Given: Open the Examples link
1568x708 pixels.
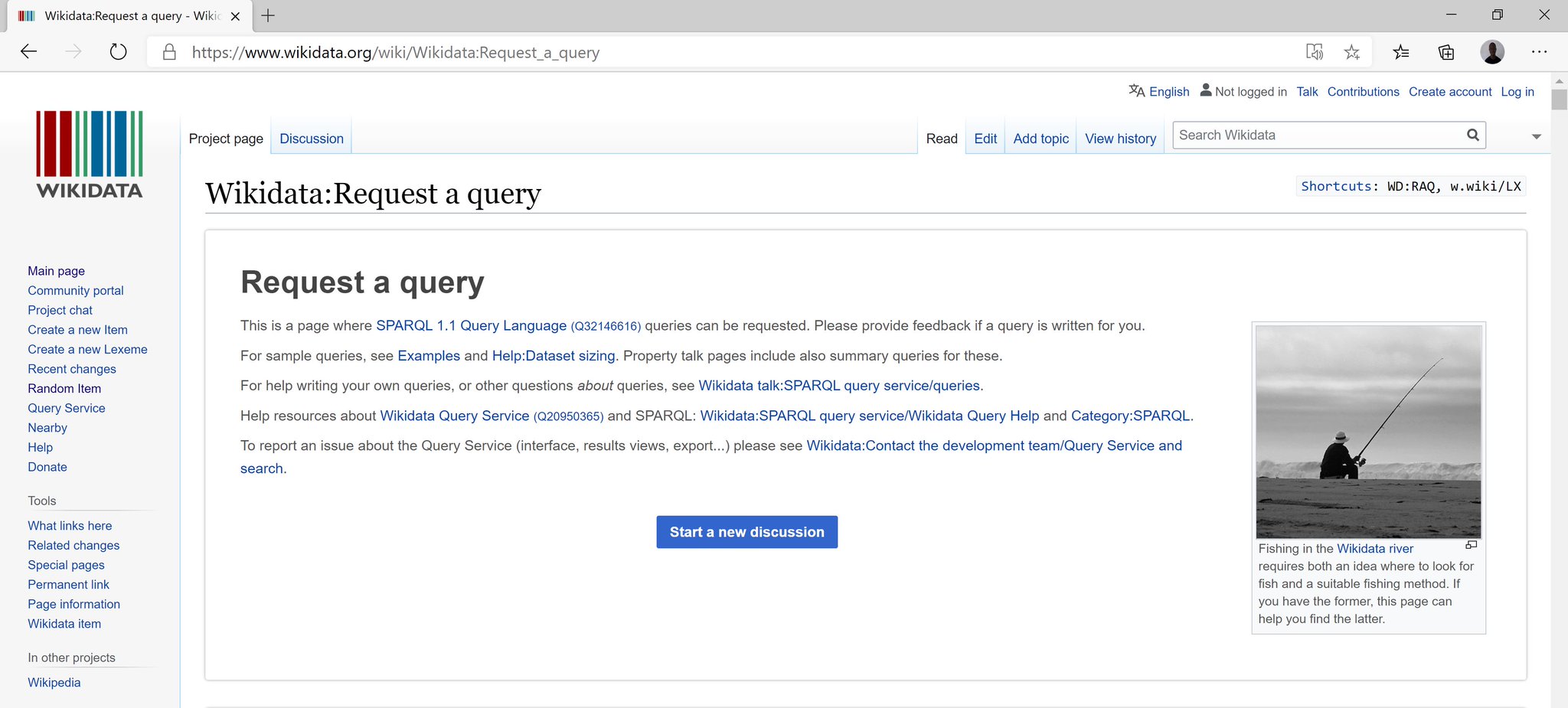Looking at the screenshot, I should tap(429, 356).
